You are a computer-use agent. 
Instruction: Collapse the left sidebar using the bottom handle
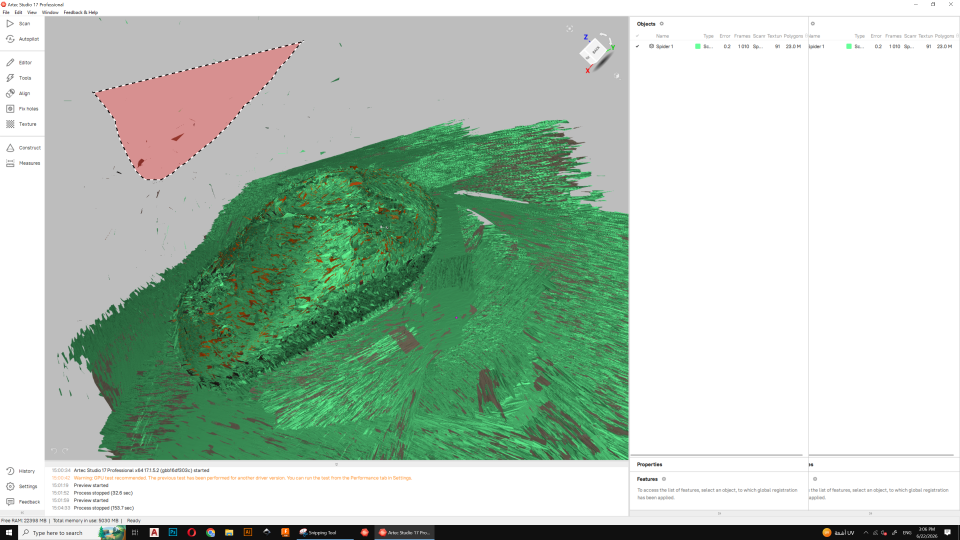pyautogui.click(x=22, y=513)
